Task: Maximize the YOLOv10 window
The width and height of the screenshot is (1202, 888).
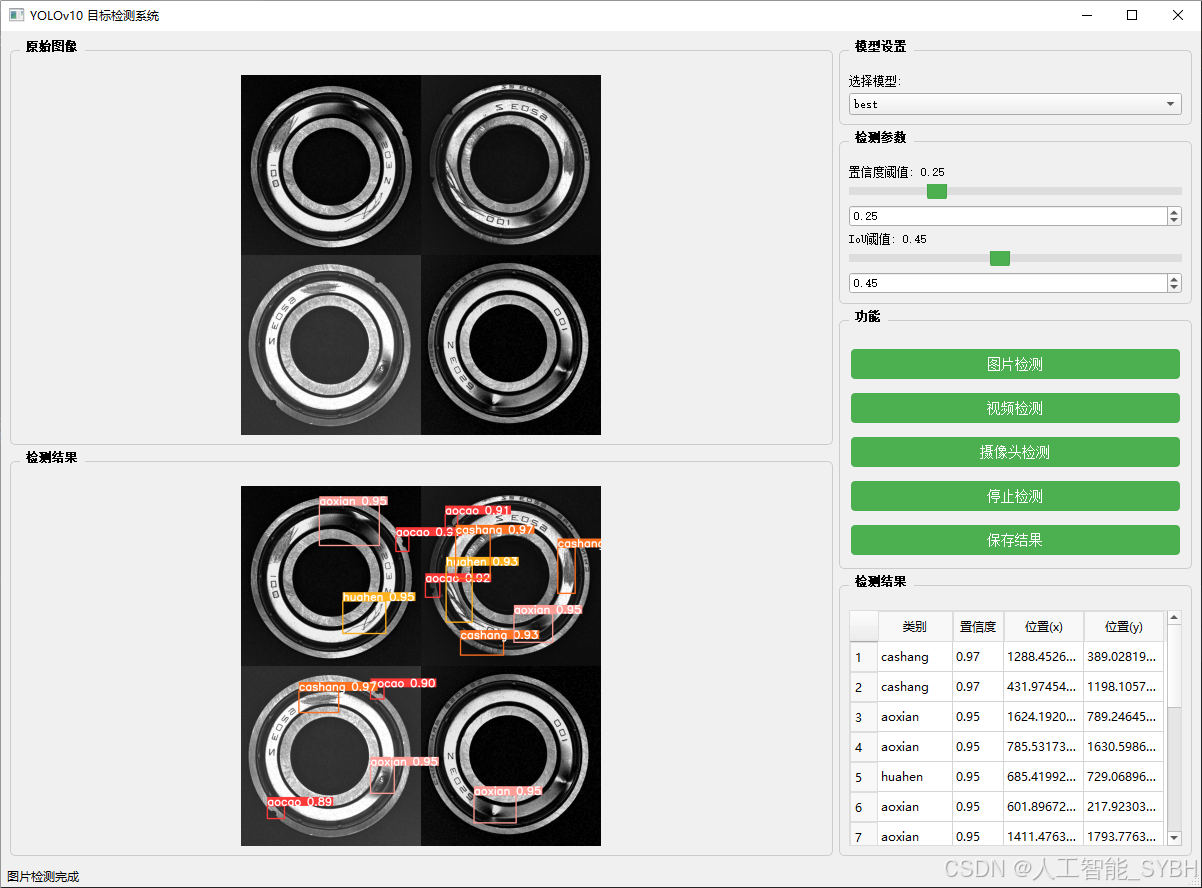Action: coord(1132,15)
